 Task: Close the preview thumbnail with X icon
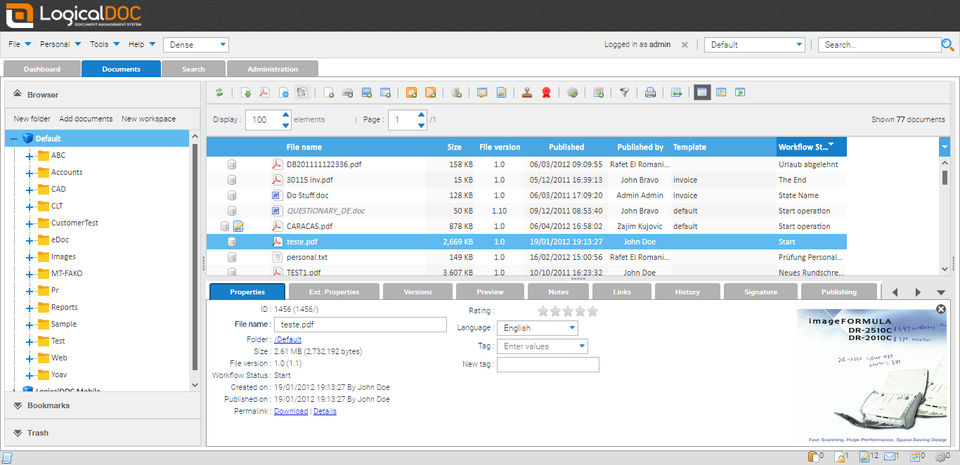tap(940, 310)
